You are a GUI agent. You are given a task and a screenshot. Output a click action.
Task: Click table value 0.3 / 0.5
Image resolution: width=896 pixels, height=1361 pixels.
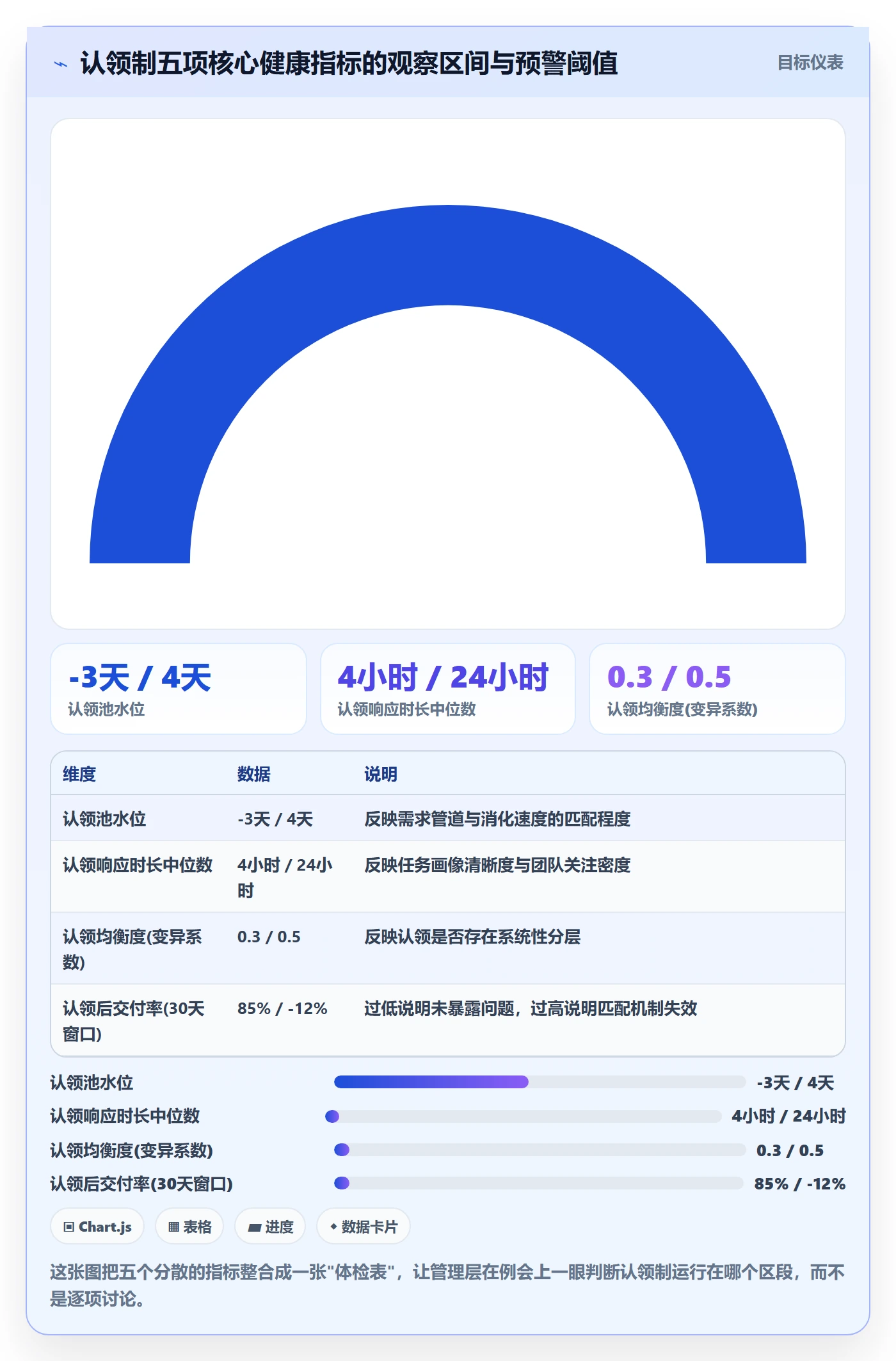[x=269, y=937]
